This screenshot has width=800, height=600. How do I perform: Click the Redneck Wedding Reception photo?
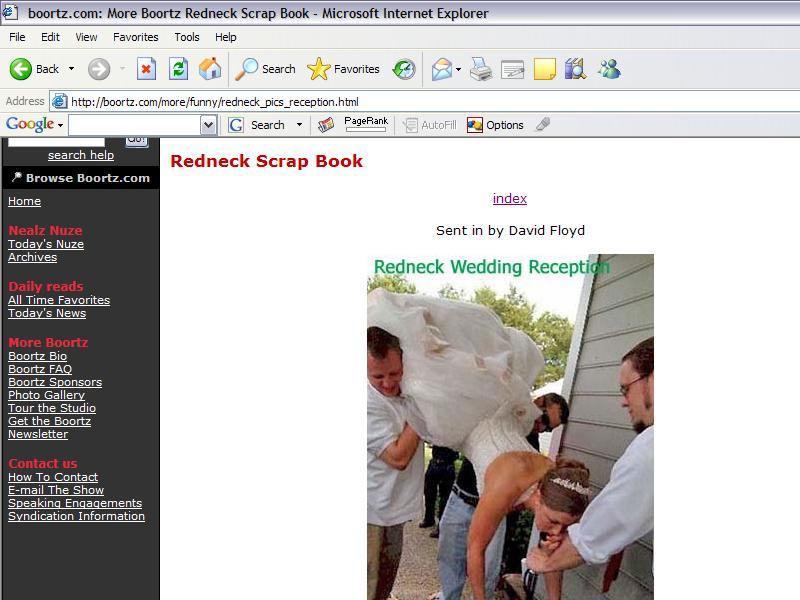(x=510, y=430)
